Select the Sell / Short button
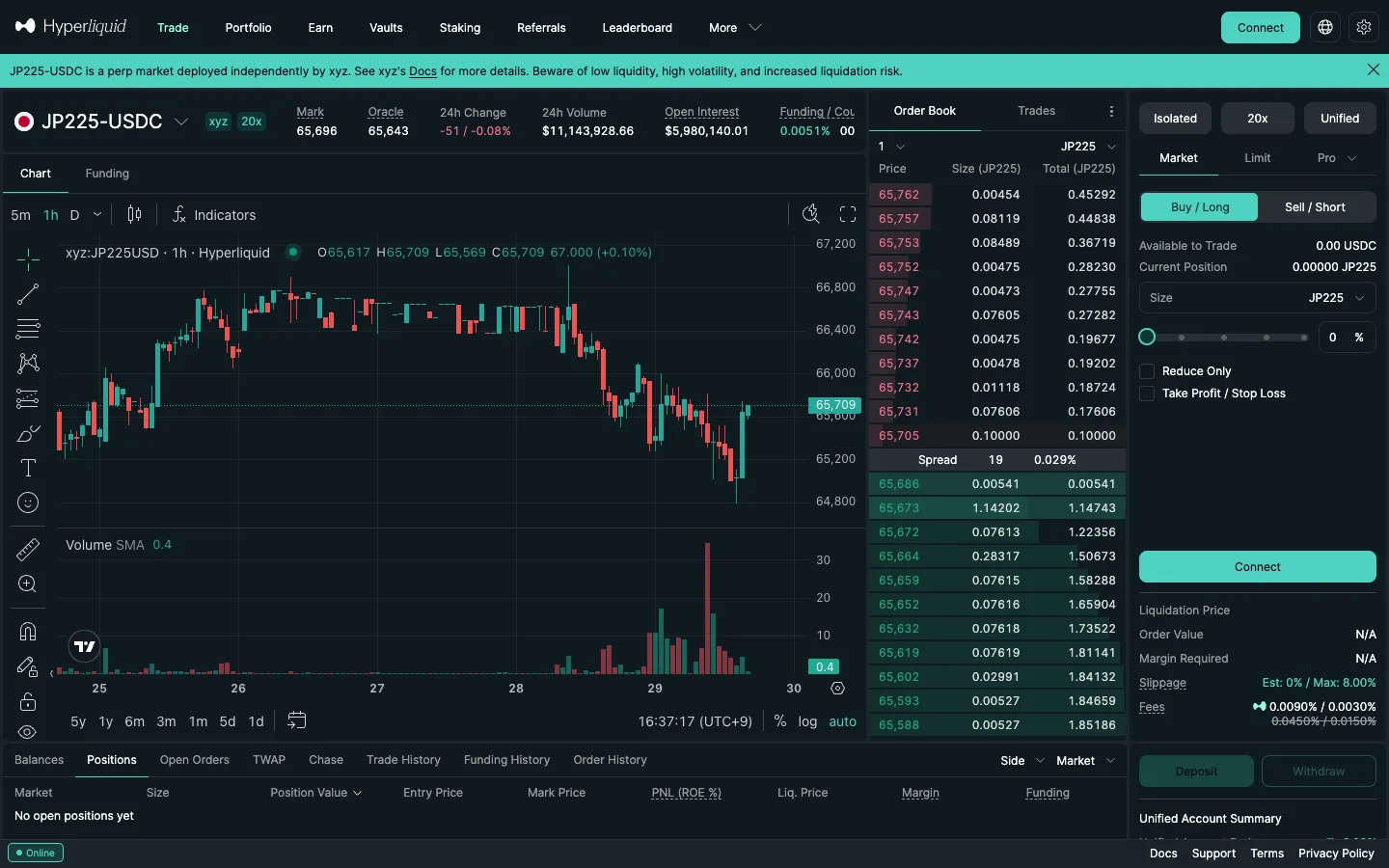The height and width of the screenshot is (868, 1389). tap(1315, 206)
